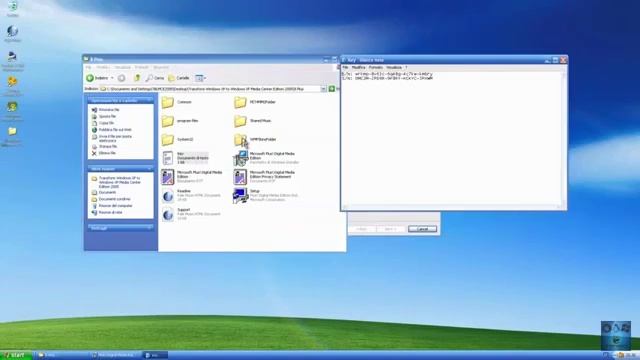Click Rinomina file in task pane
Viewport: 640px width, 360px height.
109,110
